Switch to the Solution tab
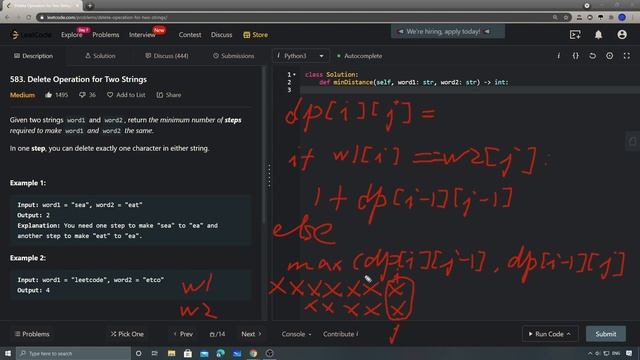Image resolution: width=640 pixels, height=360 pixels. click(100, 56)
